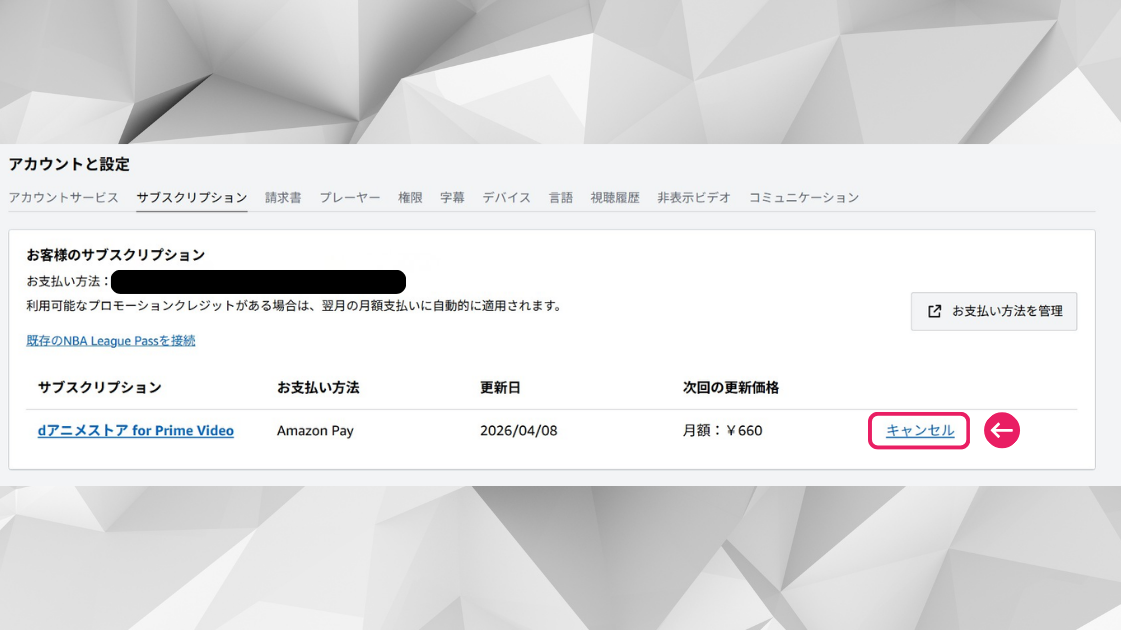Click the pink arrow circle icon
This screenshot has height=630, width=1121.
[x=1002, y=431]
